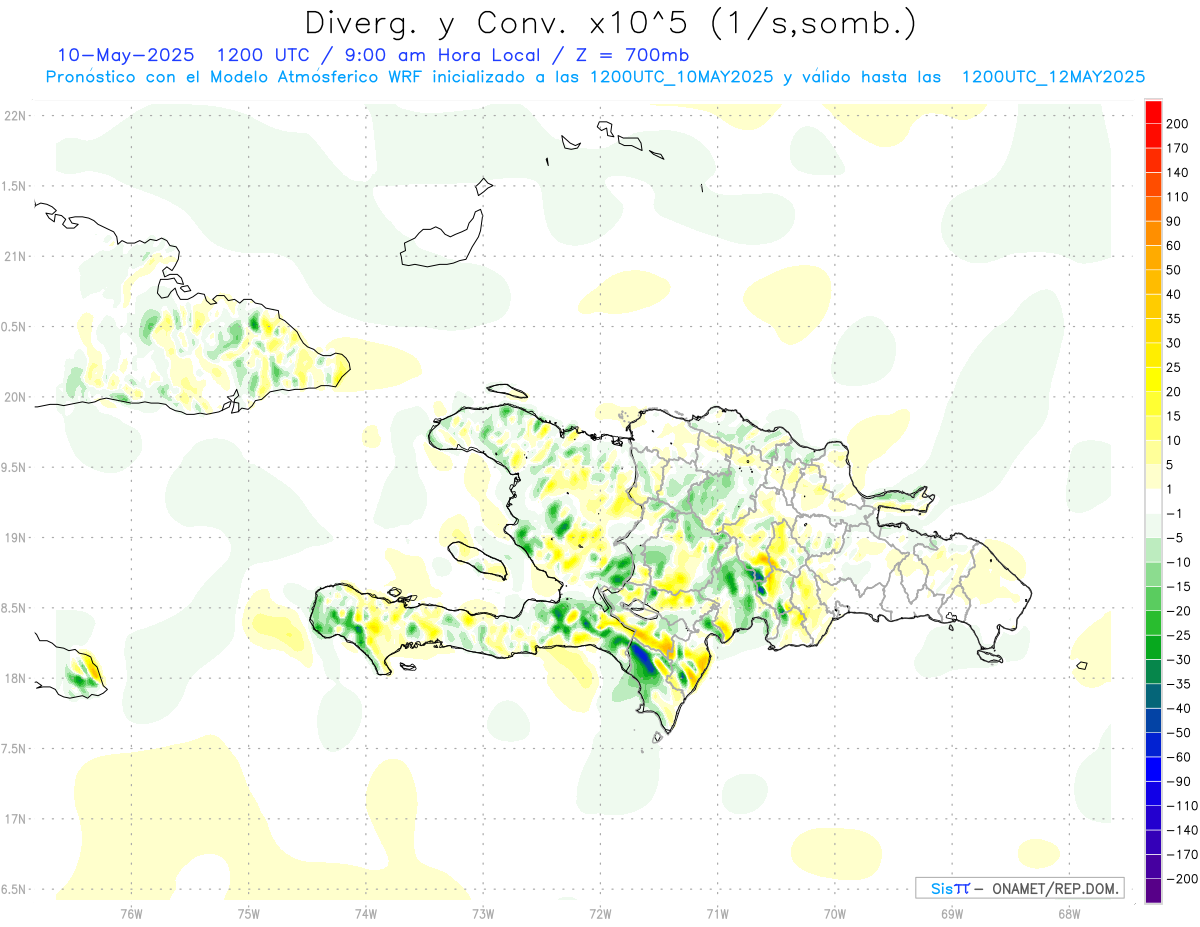Click the '8.5N' latitude label
1200x927 pixels.
click(15, 608)
